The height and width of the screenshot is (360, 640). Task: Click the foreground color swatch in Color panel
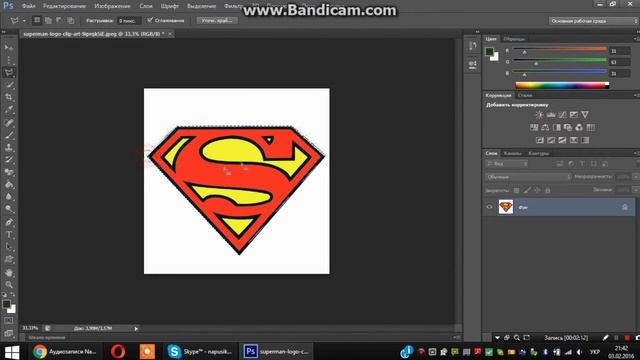pyautogui.click(x=489, y=51)
